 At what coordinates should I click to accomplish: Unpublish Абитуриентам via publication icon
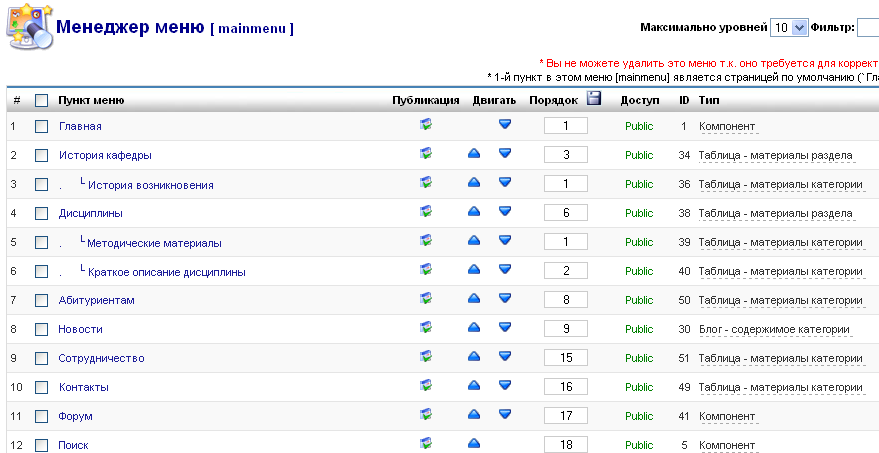pos(426,298)
